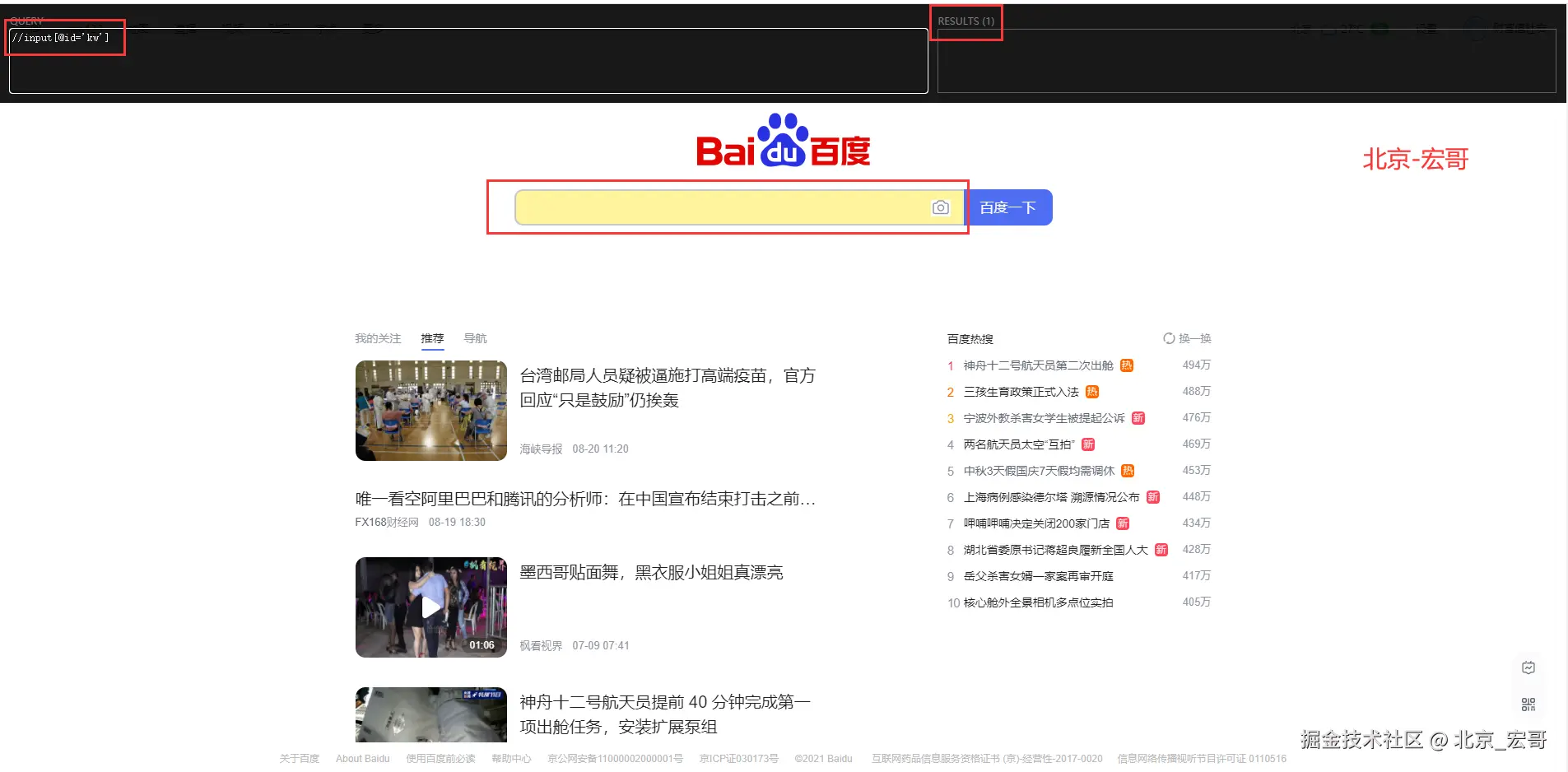Image resolution: width=1568 pixels, height=772 pixels.
Task: Click the About Baidu footer link
Action: tap(362, 759)
